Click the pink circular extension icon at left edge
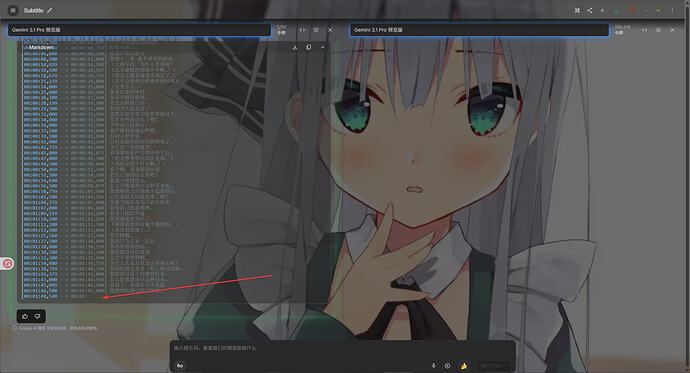Image resolution: width=690 pixels, height=373 pixels. point(7,264)
